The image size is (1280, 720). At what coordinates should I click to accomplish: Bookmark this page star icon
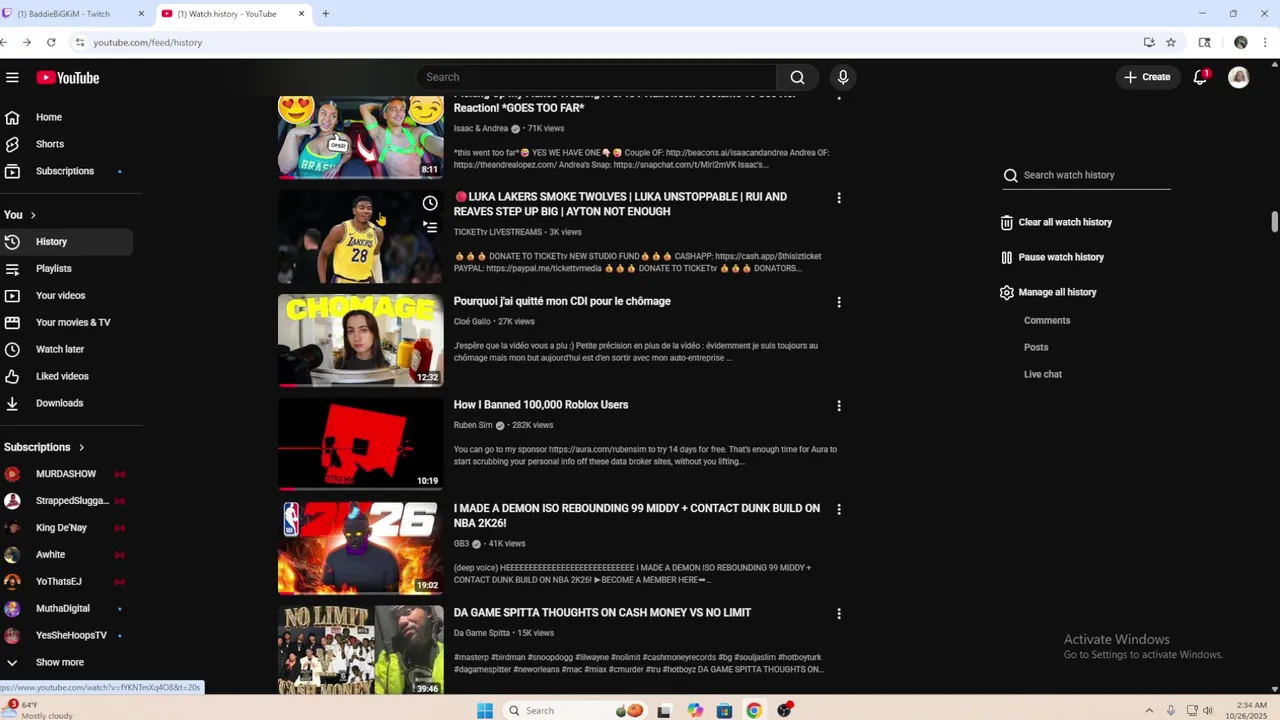(x=1171, y=43)
